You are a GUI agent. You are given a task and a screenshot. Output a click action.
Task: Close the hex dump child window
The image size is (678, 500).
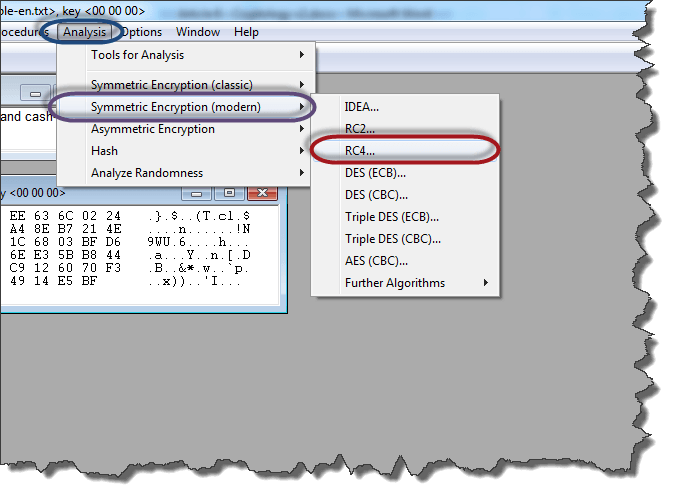pyautogui.click(x=262, y=192)
